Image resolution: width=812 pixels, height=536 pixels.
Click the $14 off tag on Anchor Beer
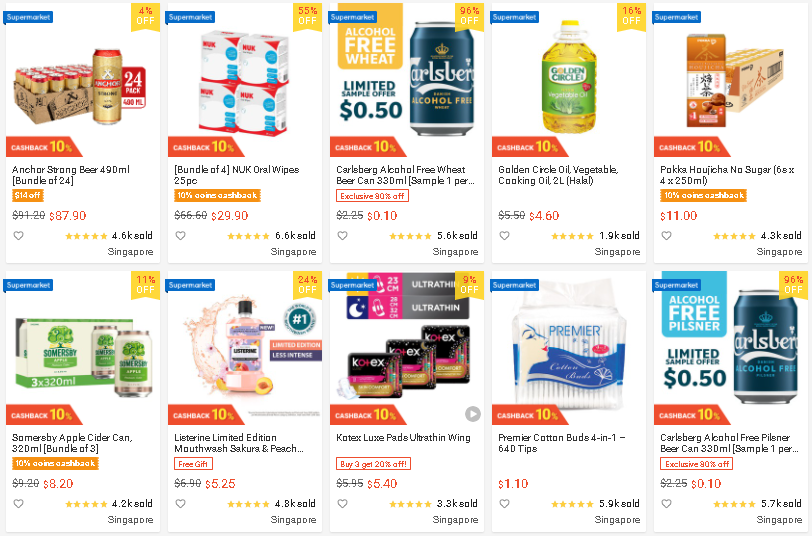coord(28,195)
